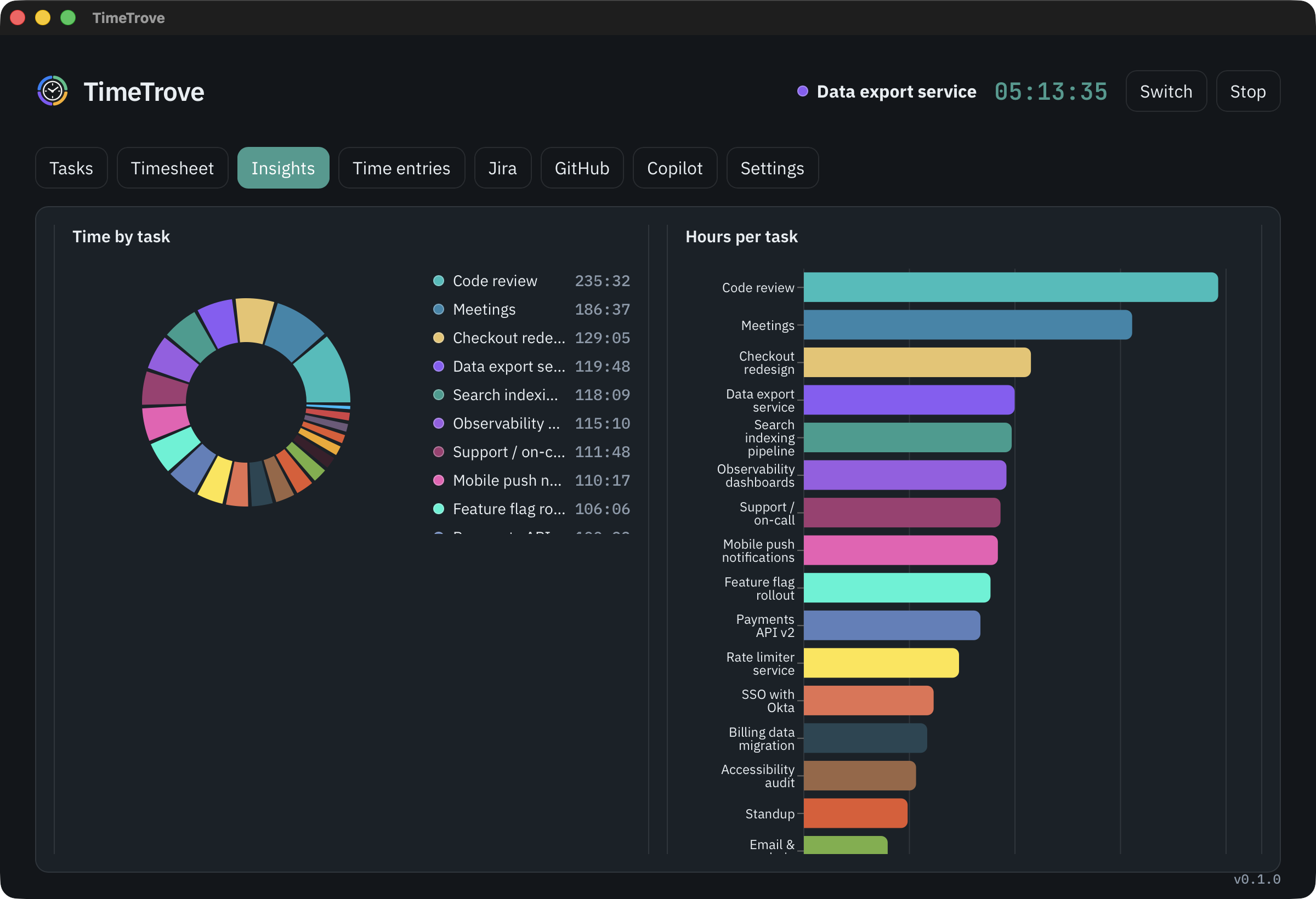The width and height of the screenshot is (1316, 899).
Task: Click the Feature flag ro... legend dot
Action: pos(438,509)
